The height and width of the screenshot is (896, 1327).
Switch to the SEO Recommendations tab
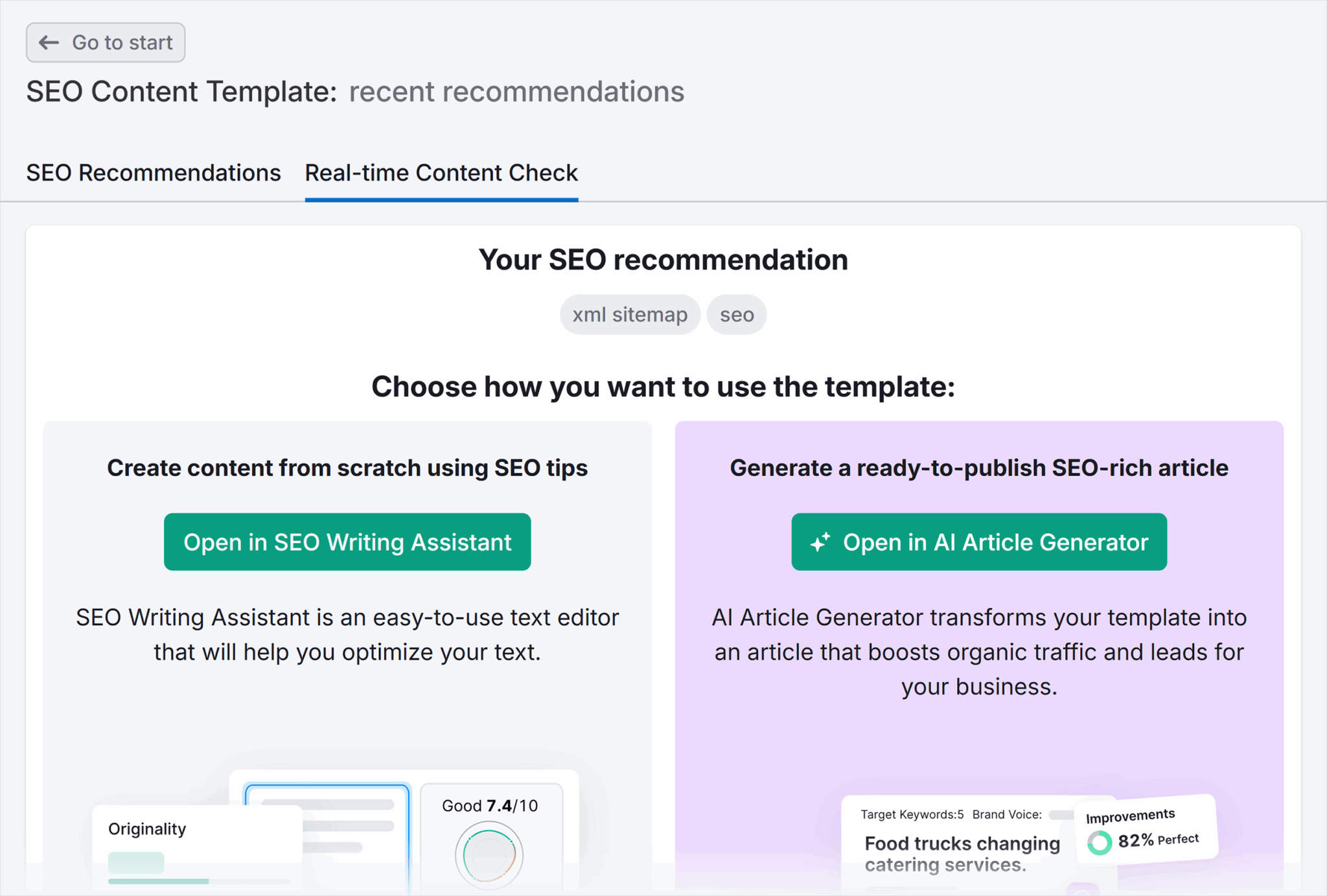coord(154,173)
